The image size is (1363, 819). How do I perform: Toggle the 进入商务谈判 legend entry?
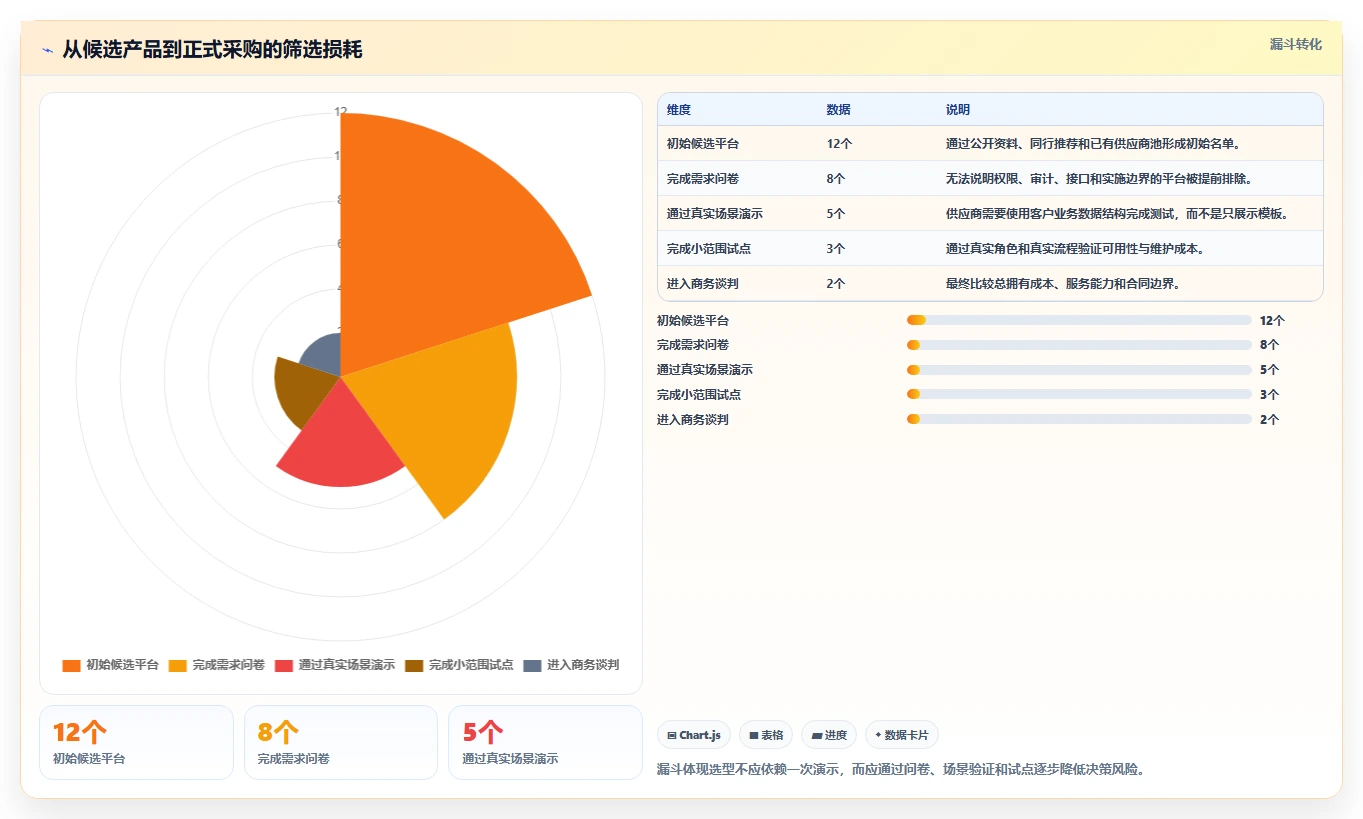pos(571,665)
